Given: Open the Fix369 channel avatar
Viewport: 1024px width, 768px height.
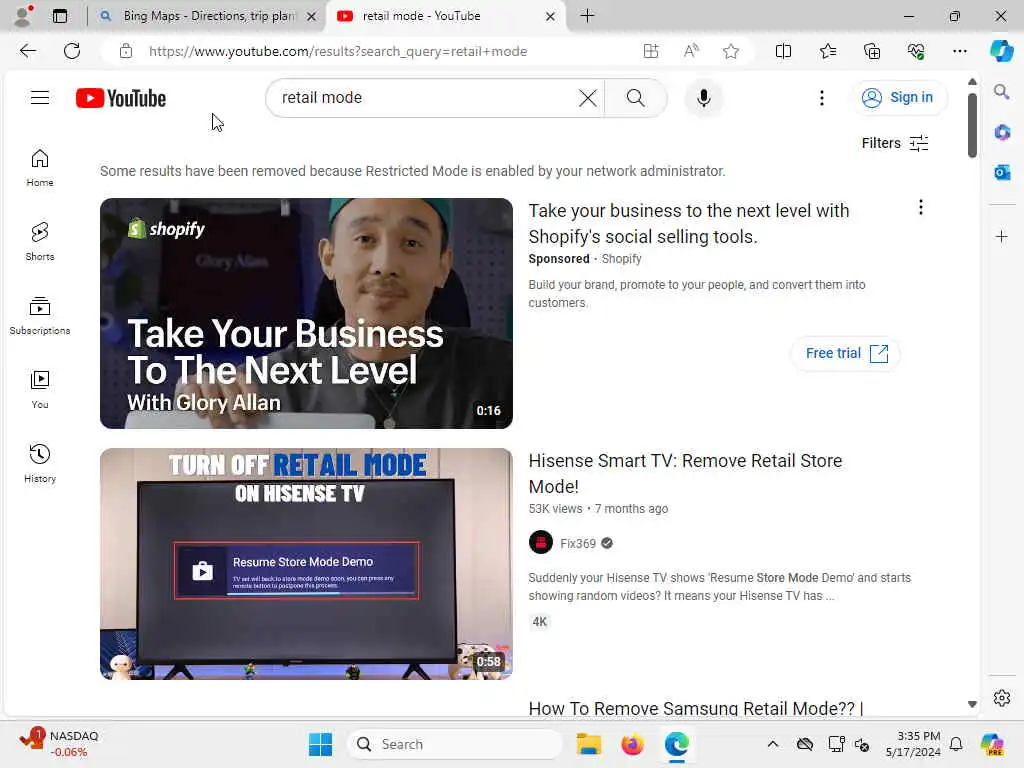Looking at the screenshot, I should [x=540, y=543].
